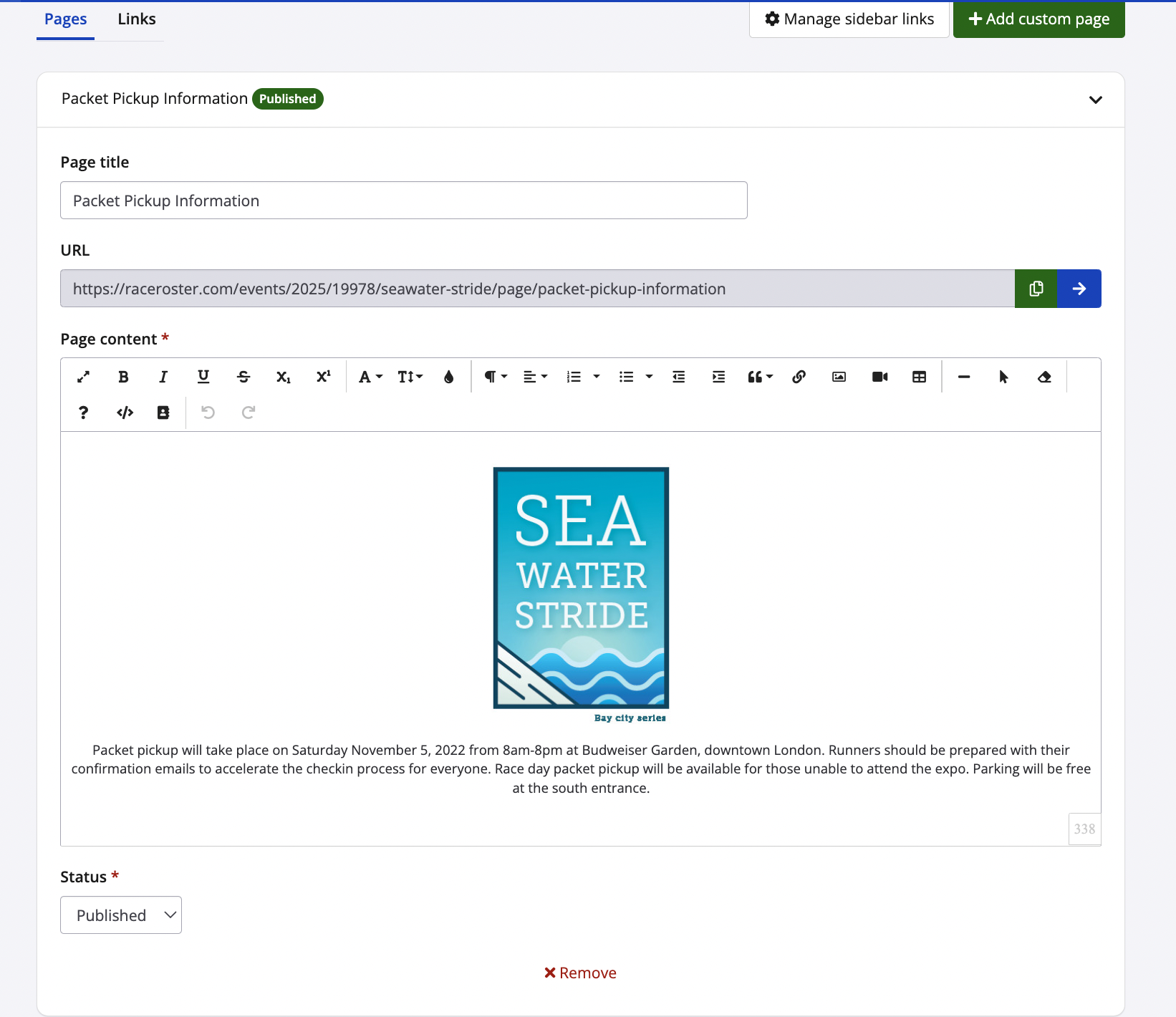Open the Status dropdown set to Published
This screenshot has height=1017, width=1176.
click(121, 915)
